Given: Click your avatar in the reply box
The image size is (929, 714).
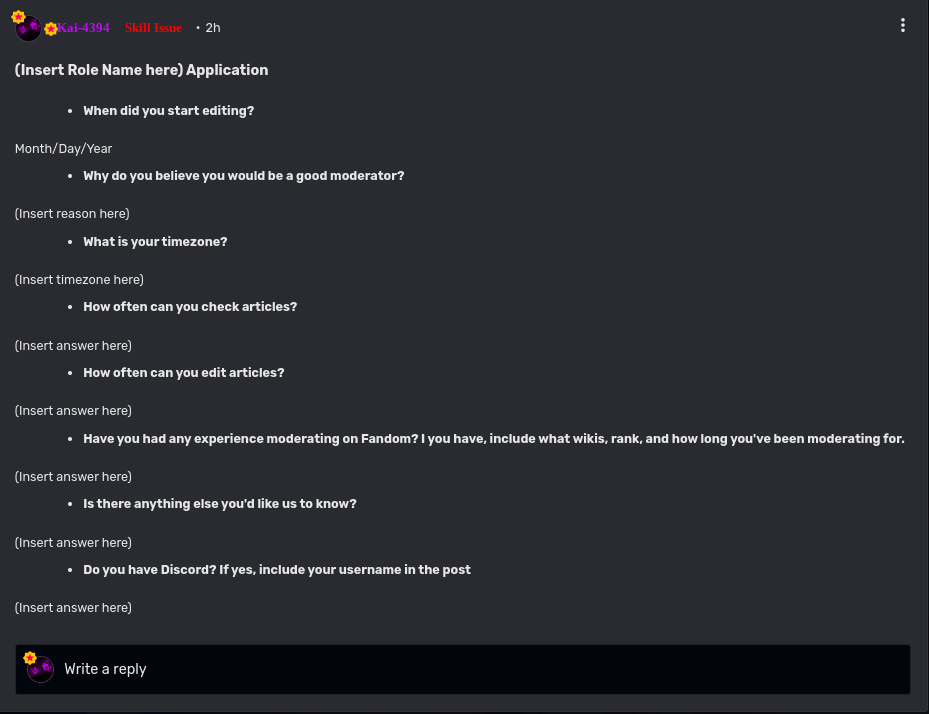Looking at the screenshot, I should point(41,670).
